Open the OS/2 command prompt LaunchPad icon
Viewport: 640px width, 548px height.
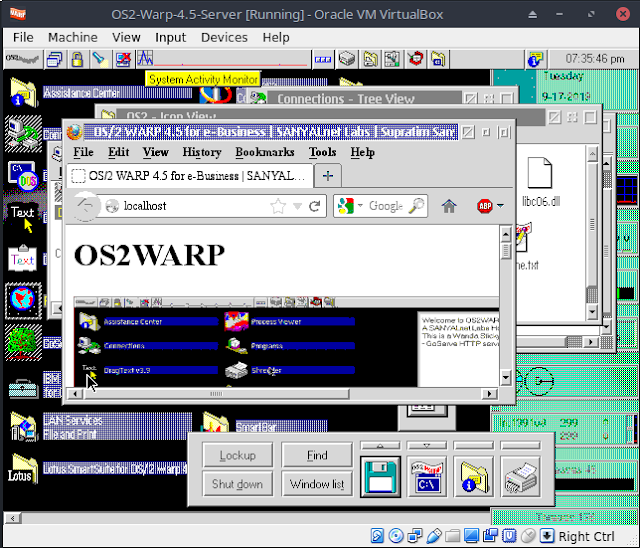click(x=427, y=477)
